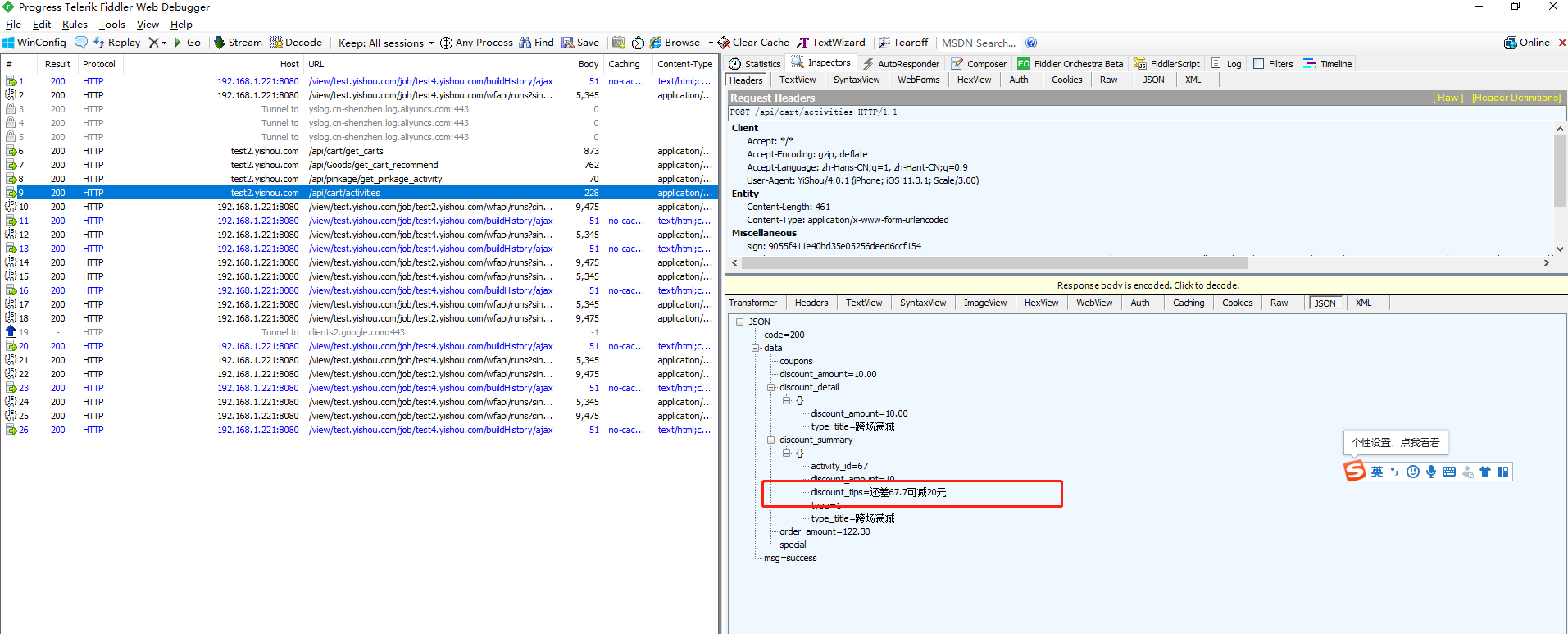This screenshot has width=1568, height=634.
Task: Open the Rules menu
Action: [75, 25]
